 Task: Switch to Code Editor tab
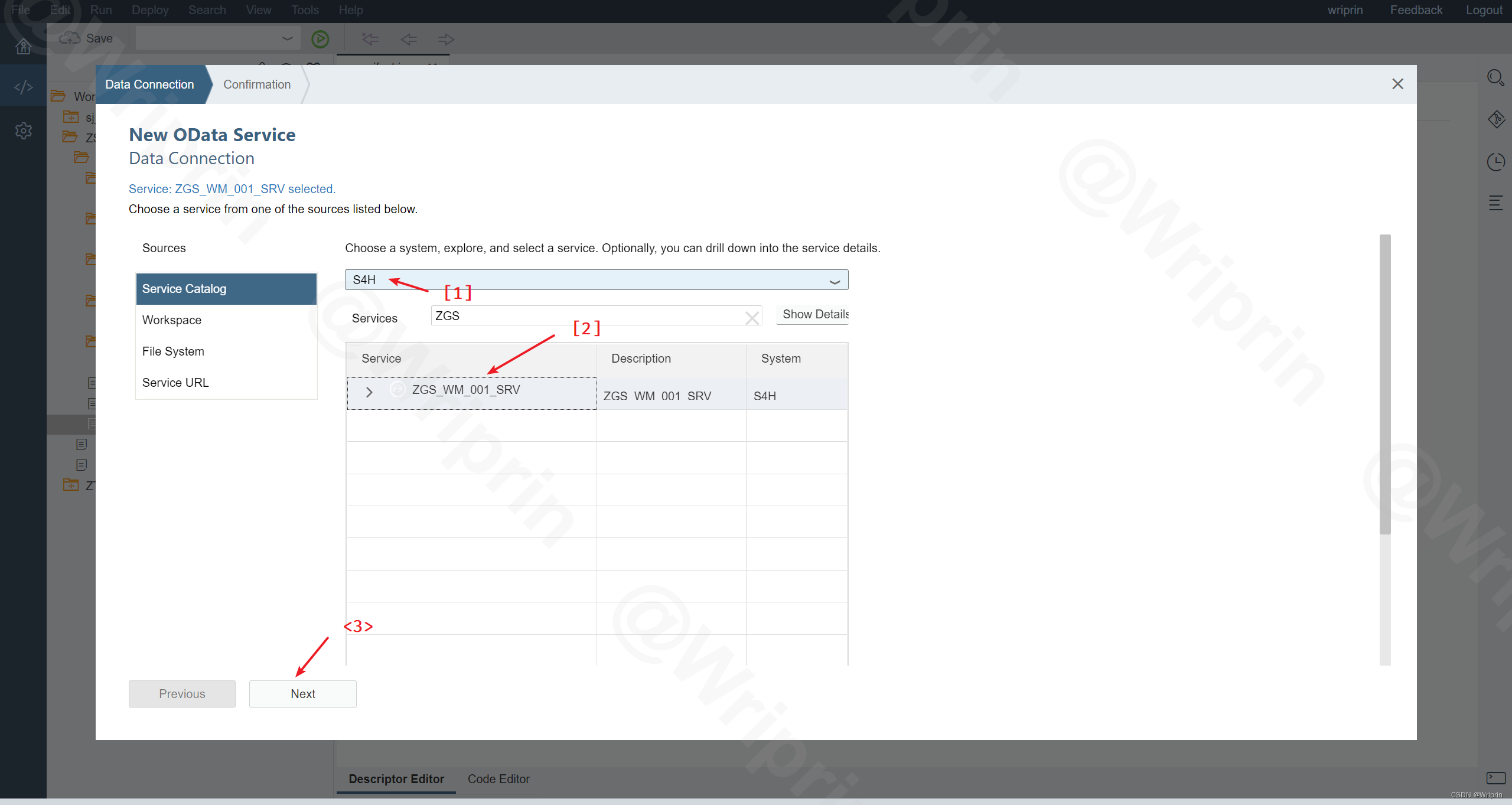click(498, 779)
